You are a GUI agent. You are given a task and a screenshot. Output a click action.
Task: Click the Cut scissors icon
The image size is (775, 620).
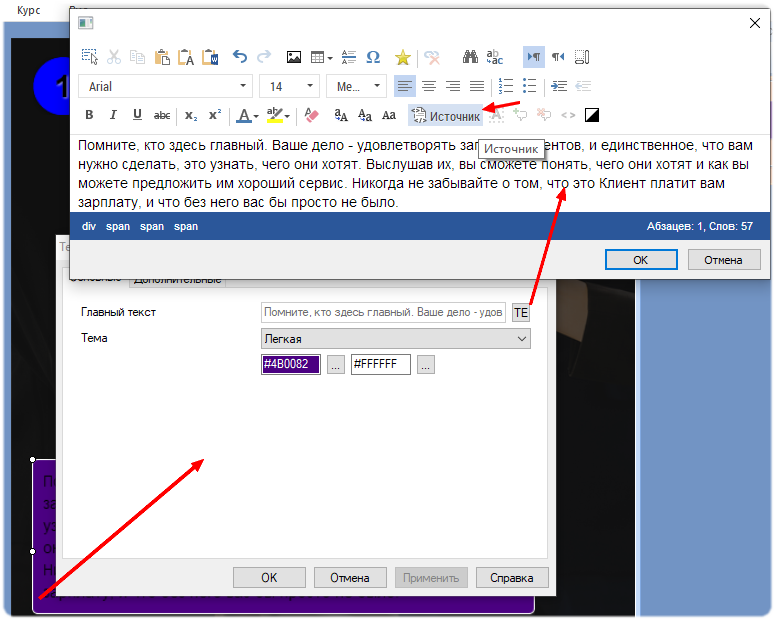pyautogui.click(x=114, y=57)
